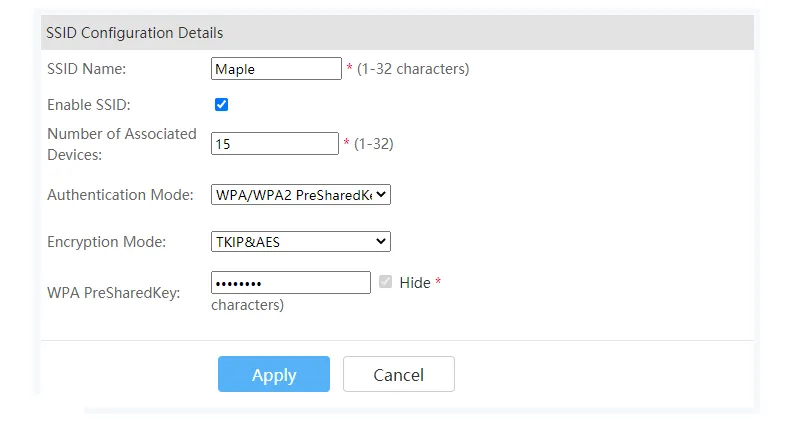Click the "SSID Name:" label
The image size is (795, 448).
click(86, 69)
